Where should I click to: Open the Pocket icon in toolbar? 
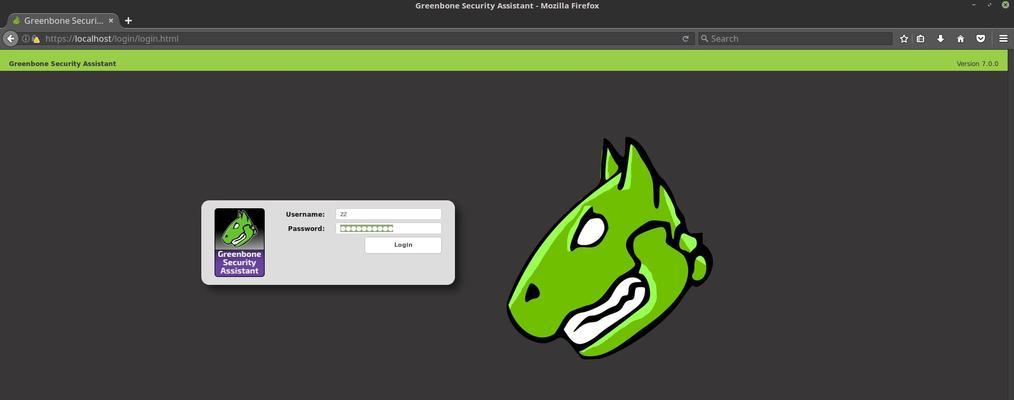[x=980, y=39]
